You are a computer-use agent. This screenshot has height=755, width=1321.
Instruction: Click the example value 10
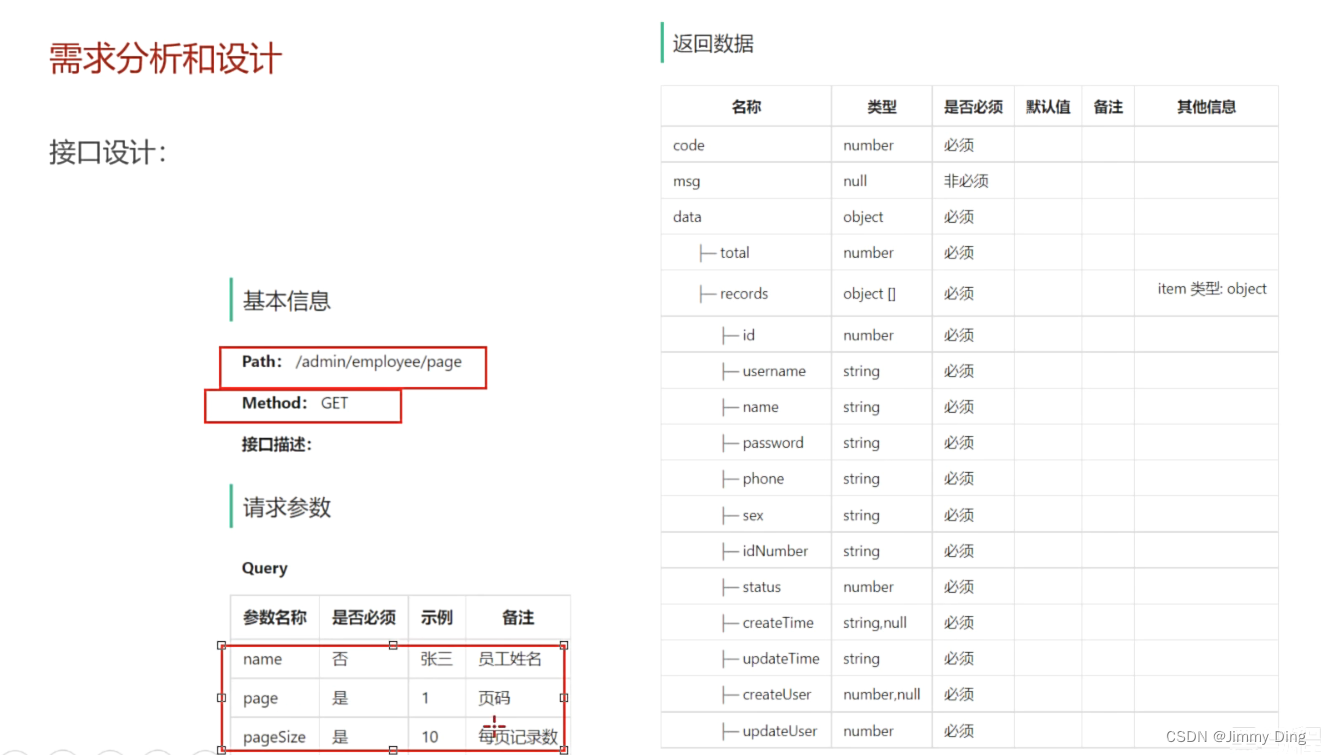coord(430,737)
